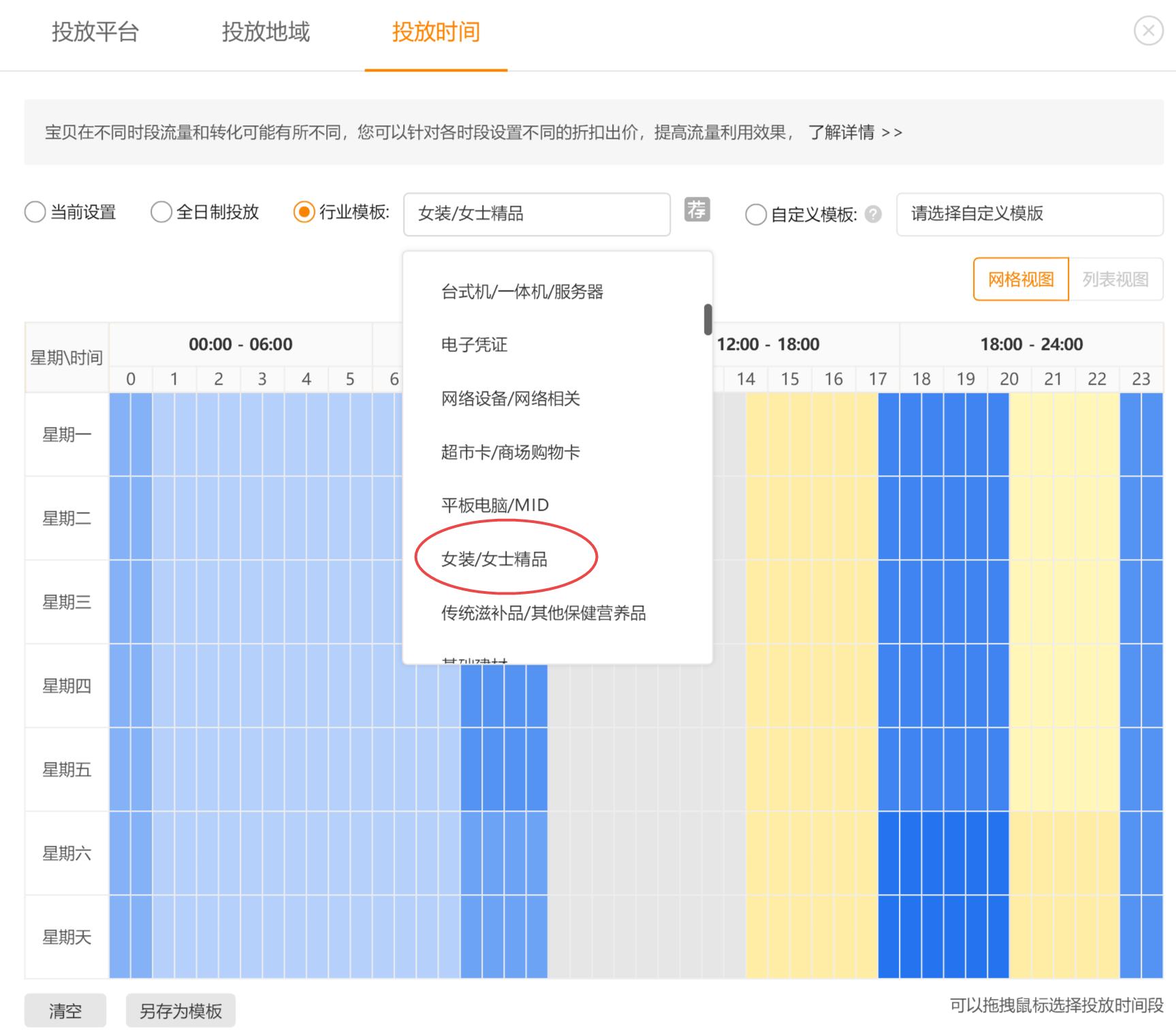Viewport: 1176px width, 1033px height.
Task: Click a time cell in the 星期一 row
Action: pos(218,434)
